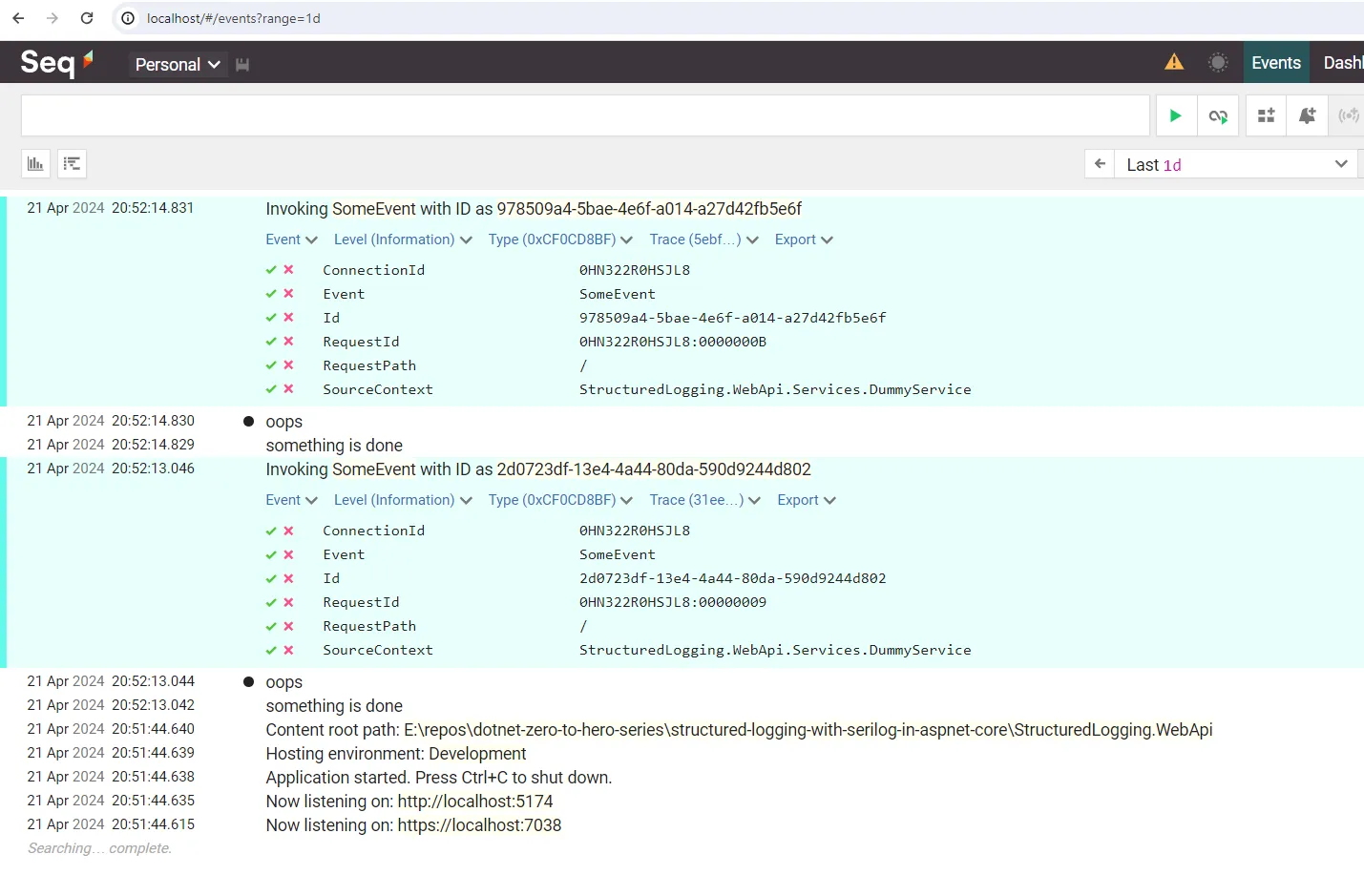Enable live tail with the infinity-play icon
The width and height of the screenshot is (1364, 896).
tap(1218, 115)
